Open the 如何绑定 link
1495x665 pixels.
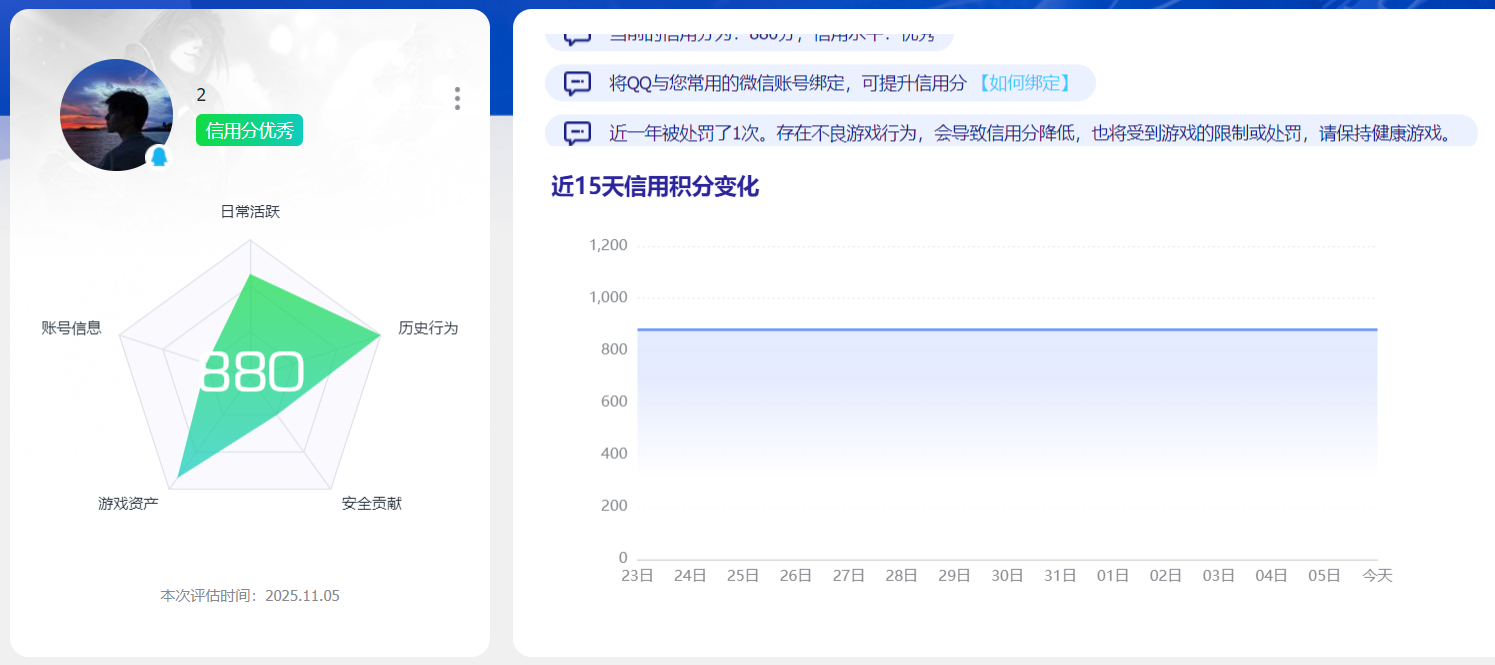point(1025,83)
